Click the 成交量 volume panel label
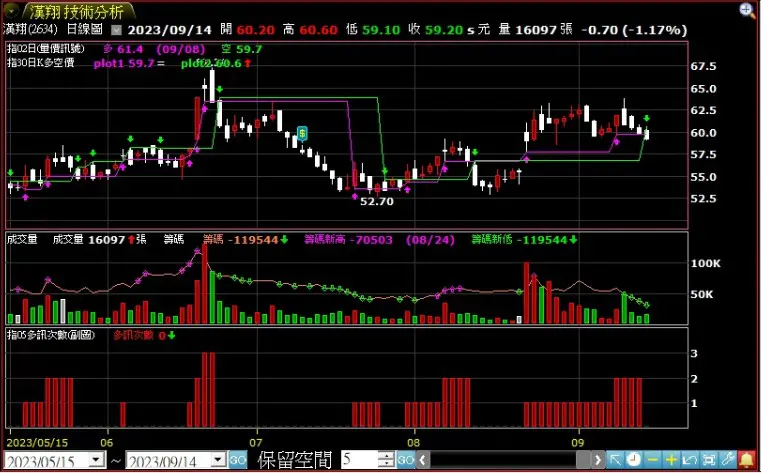The width and height of the screenshot is (761, 473). coord(22,240)
